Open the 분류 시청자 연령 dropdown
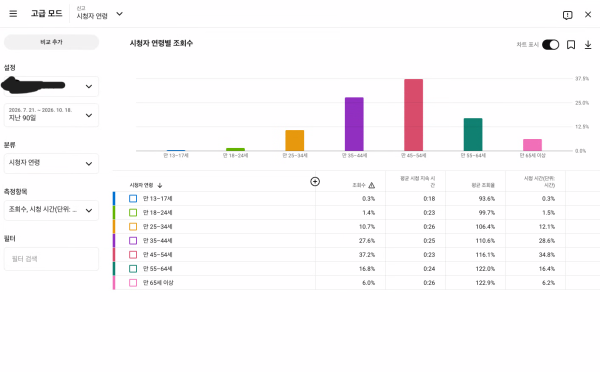 [51, 163]
